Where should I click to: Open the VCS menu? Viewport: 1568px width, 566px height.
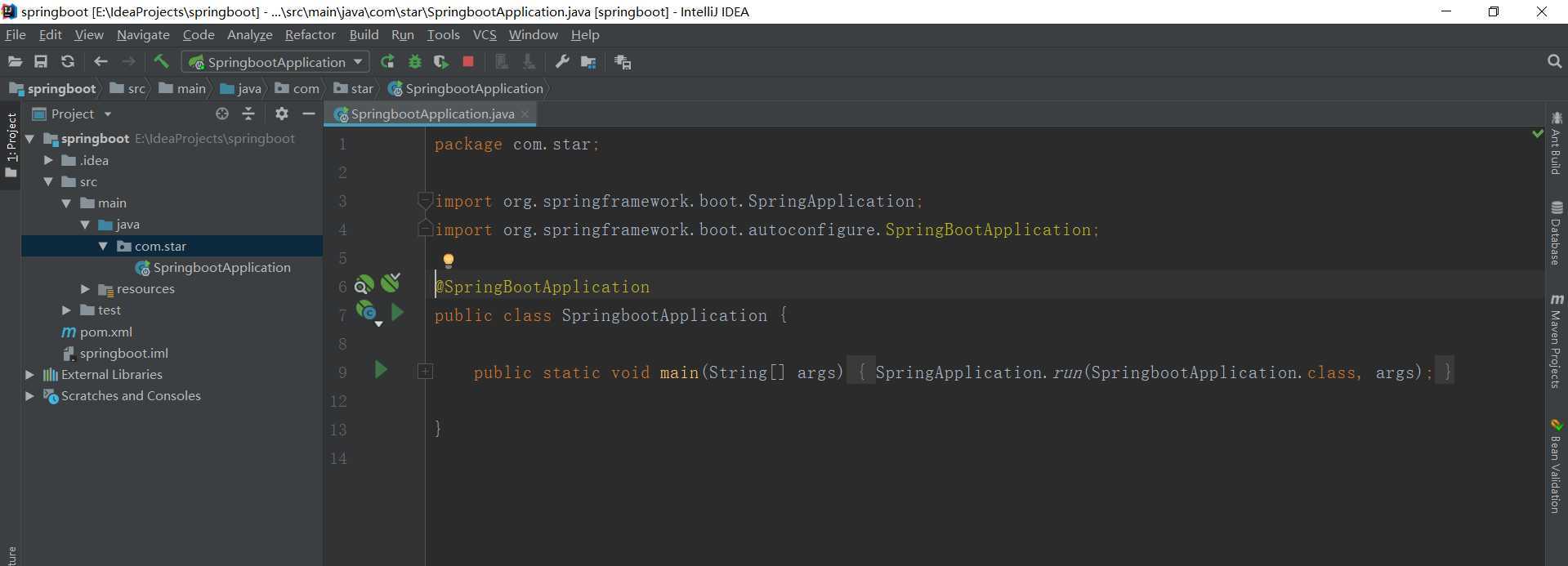point(485,34)
